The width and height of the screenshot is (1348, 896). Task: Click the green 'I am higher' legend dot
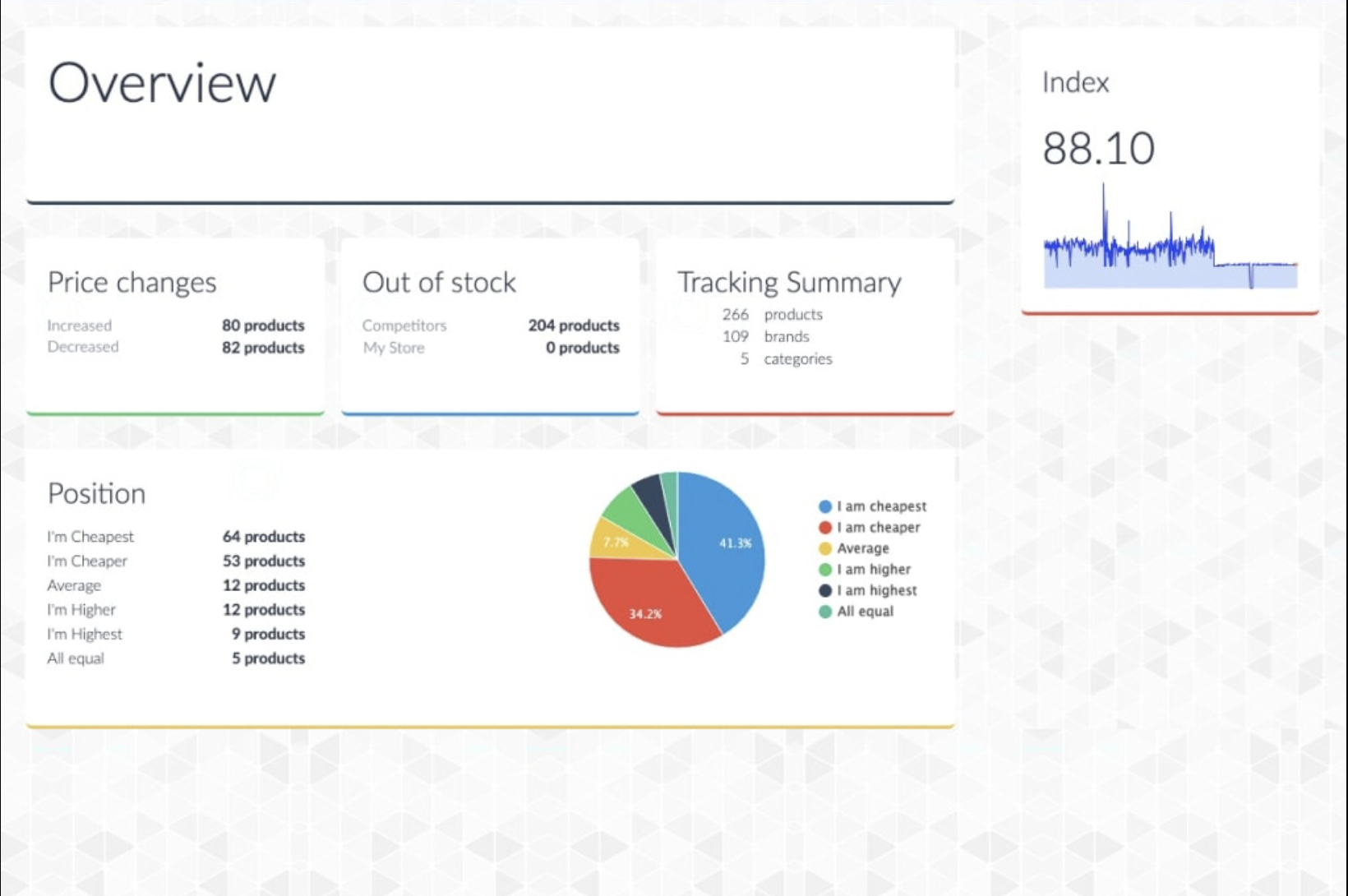(x=825, y=570)
